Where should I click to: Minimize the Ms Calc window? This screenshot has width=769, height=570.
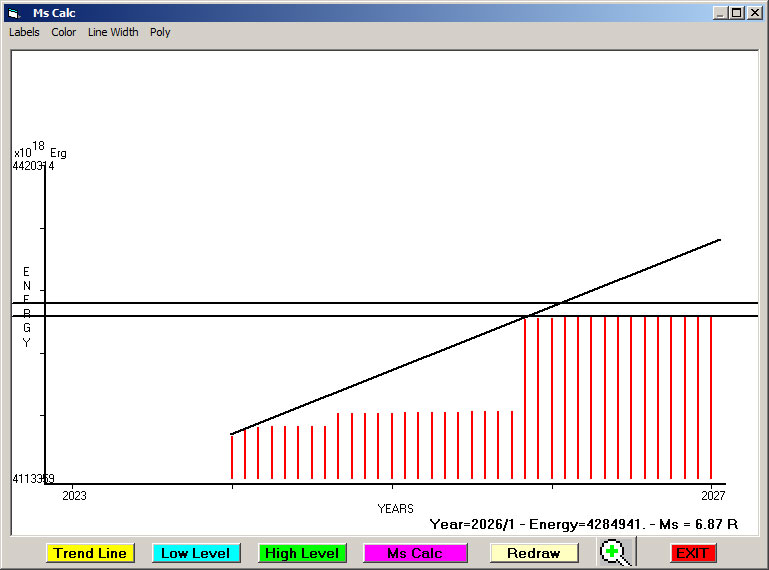(x=720, y=13)
